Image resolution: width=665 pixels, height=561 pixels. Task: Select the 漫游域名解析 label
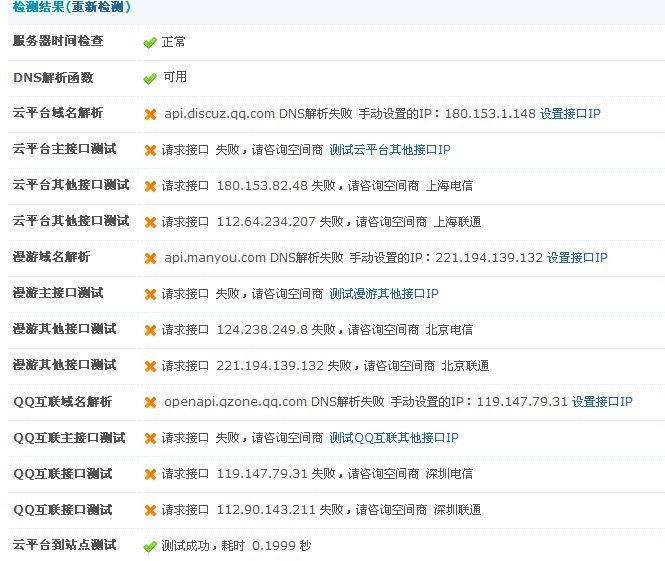[52, 257]
